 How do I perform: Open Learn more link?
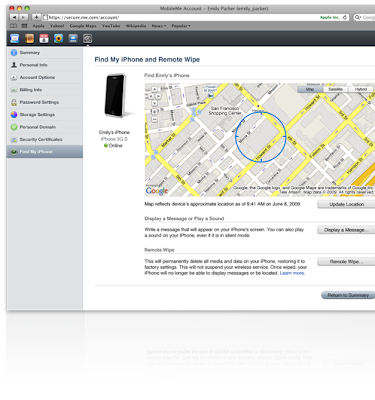tap(292, 273)
